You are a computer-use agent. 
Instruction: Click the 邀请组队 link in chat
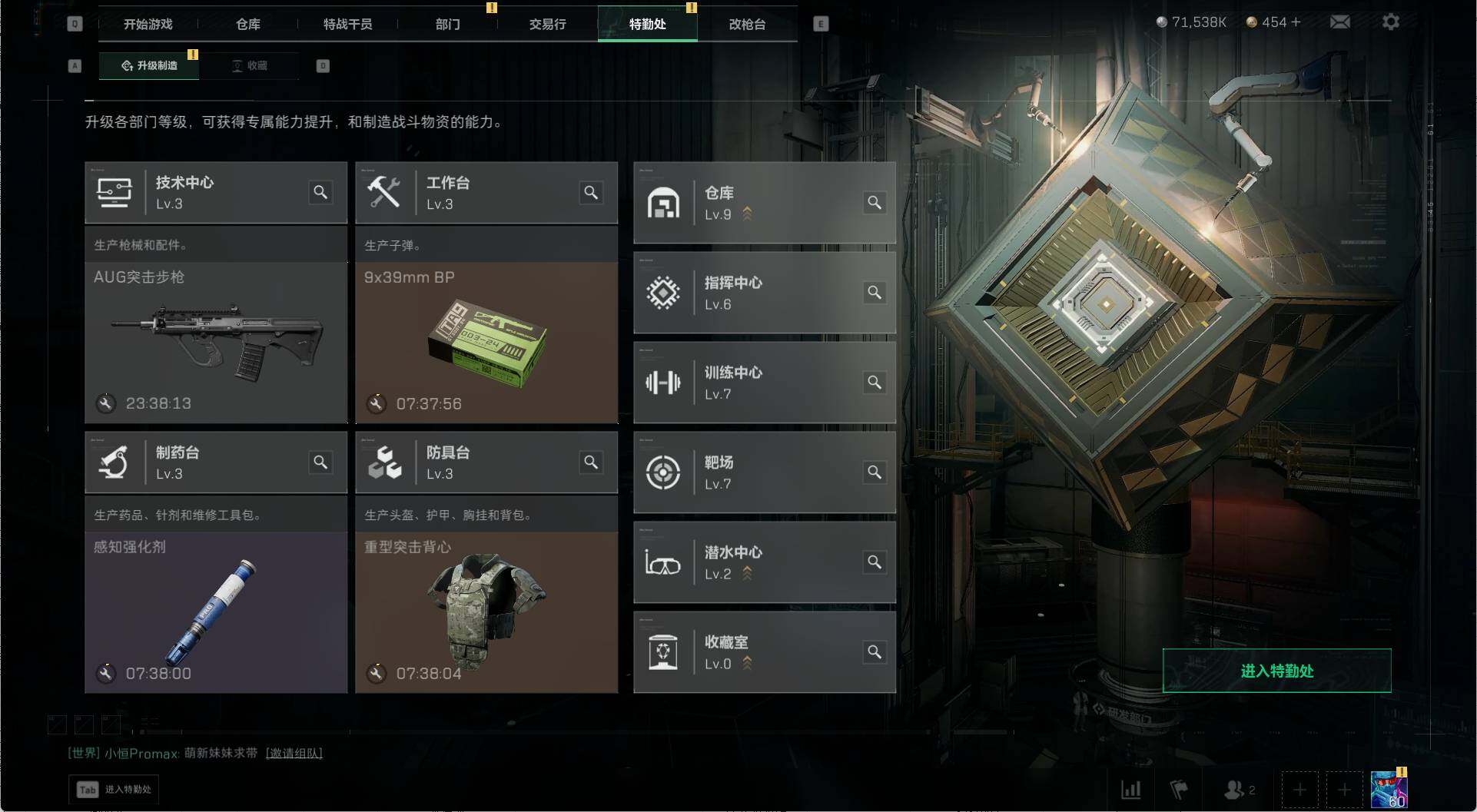[x=294, y=753]
